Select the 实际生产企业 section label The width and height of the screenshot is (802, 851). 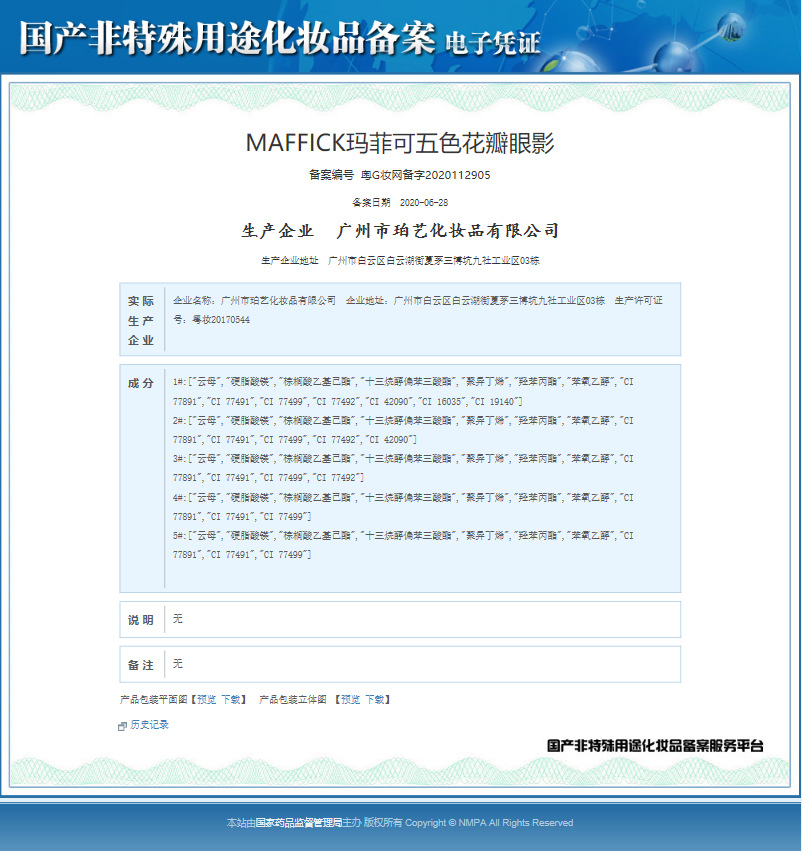[x=141, y=320]
